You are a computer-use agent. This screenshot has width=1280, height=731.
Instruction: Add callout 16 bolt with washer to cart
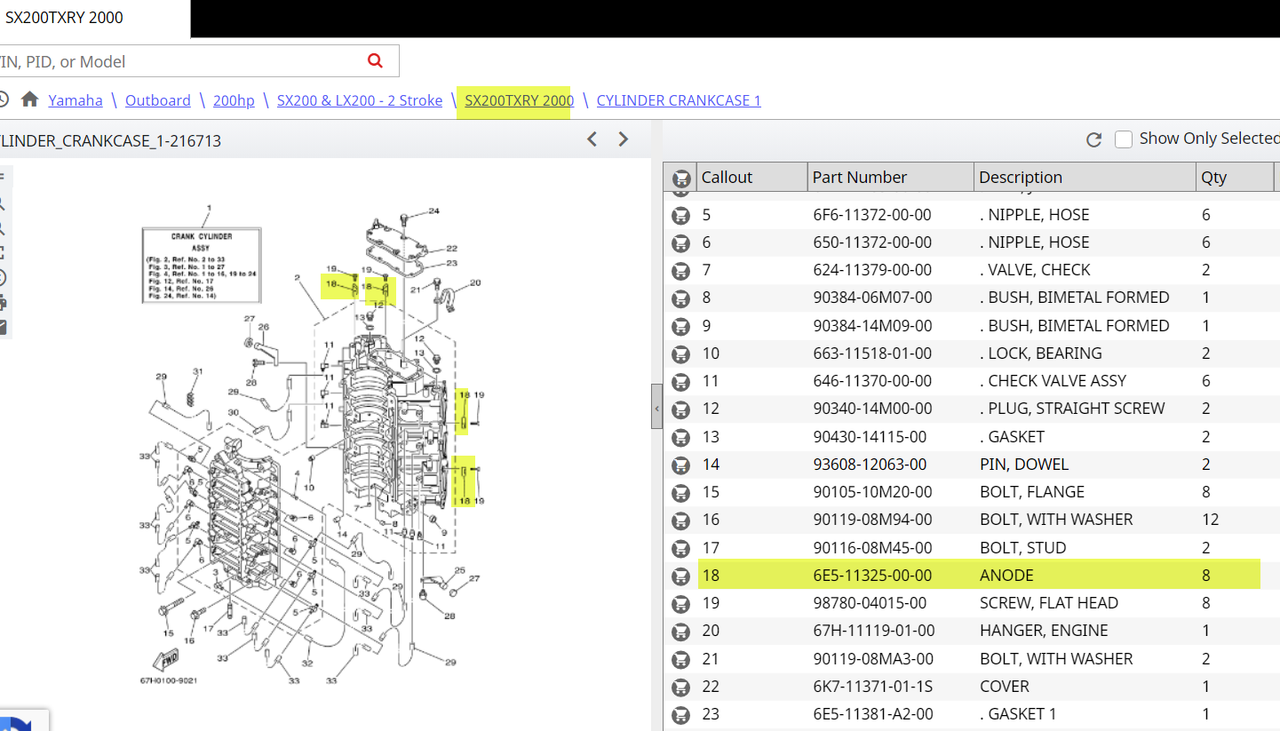click(x=681, y=520)
